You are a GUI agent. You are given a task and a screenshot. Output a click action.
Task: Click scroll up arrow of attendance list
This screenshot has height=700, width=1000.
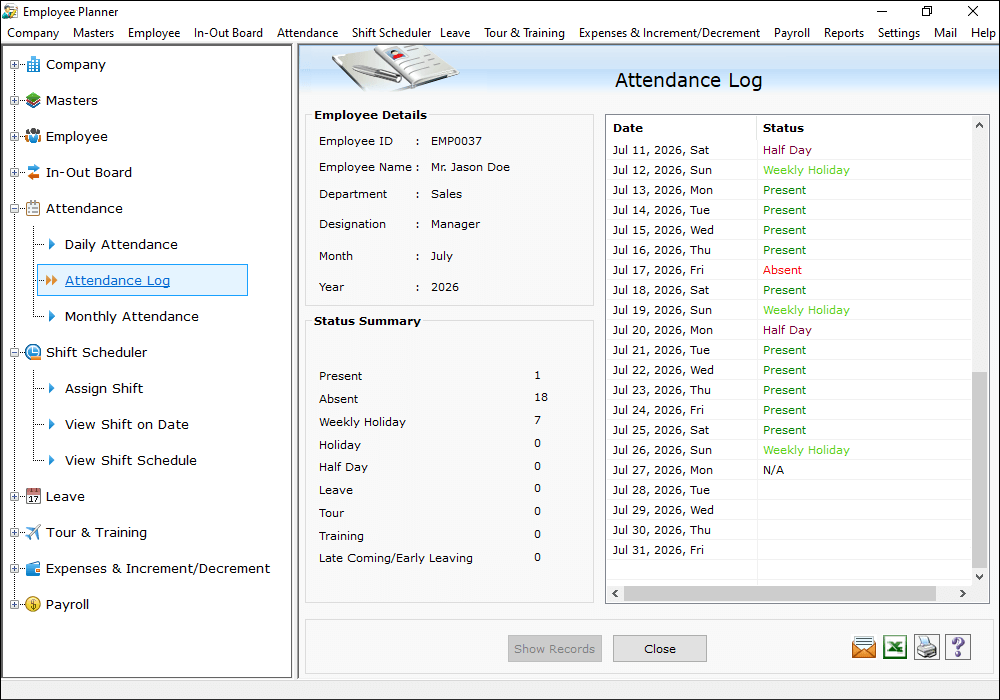[x=979, y=126]
